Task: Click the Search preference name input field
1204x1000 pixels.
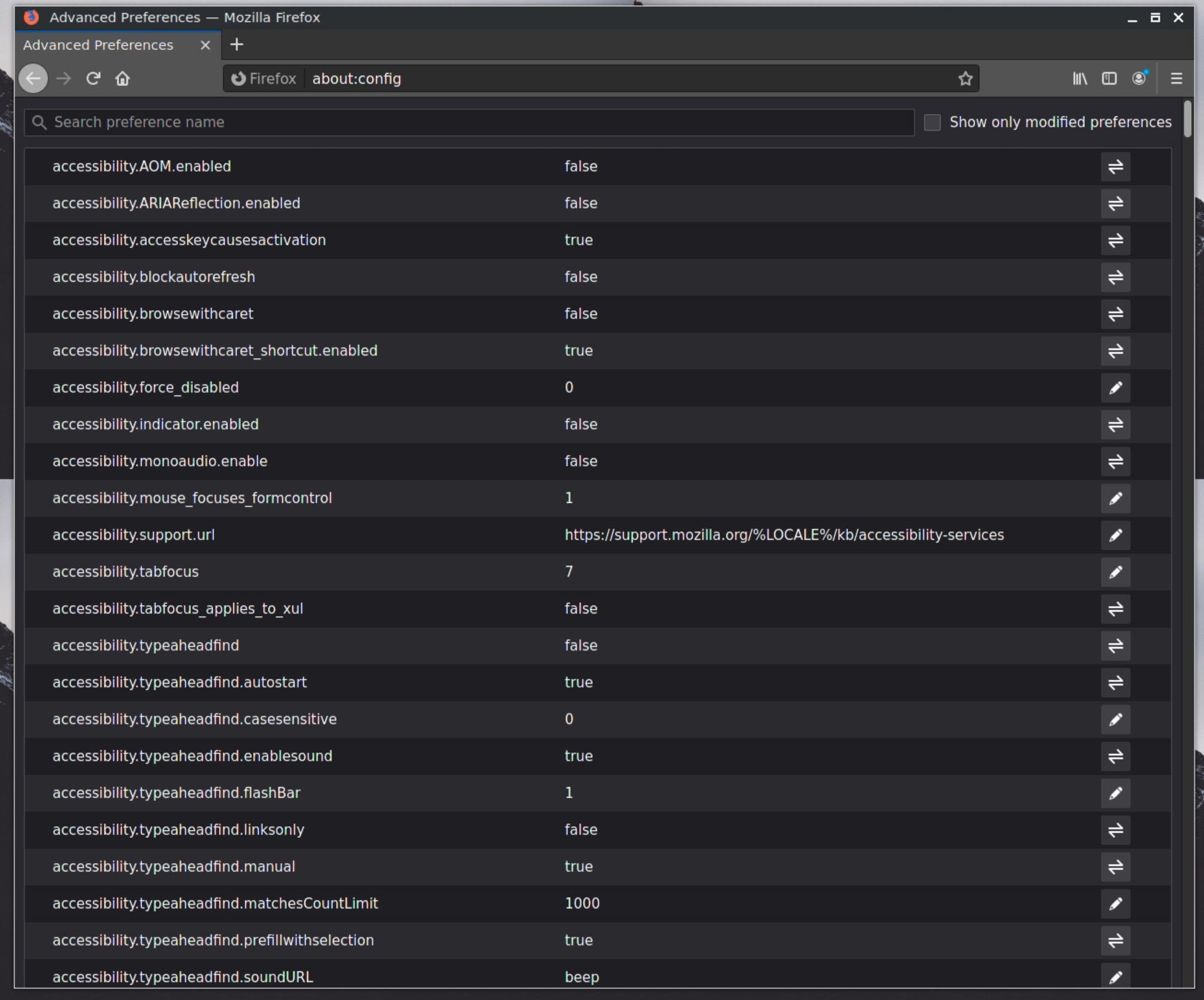Action: click(x=468, y=122)
